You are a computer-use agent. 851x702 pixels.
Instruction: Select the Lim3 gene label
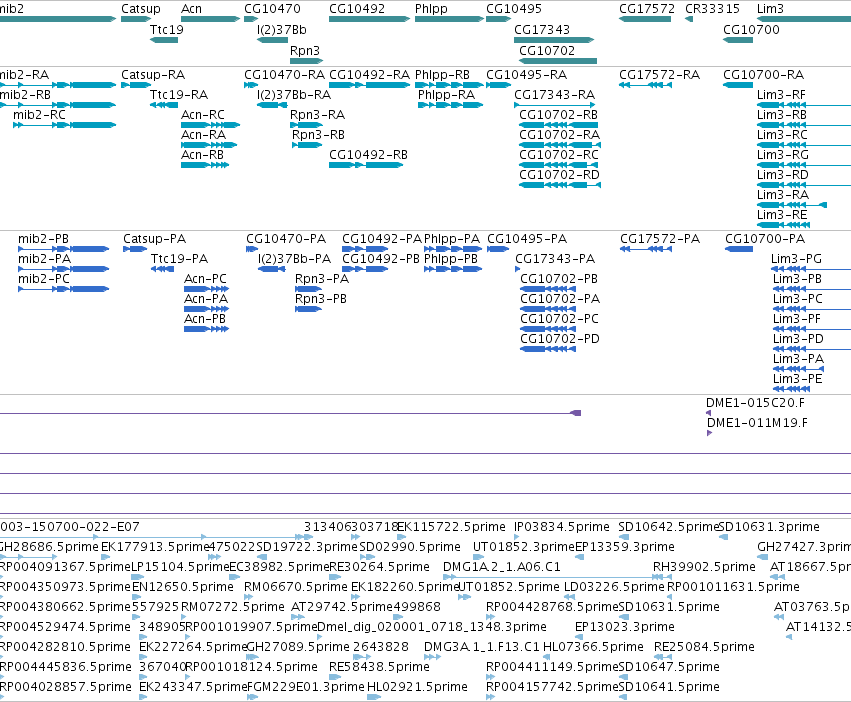click(x=770, y=9)
